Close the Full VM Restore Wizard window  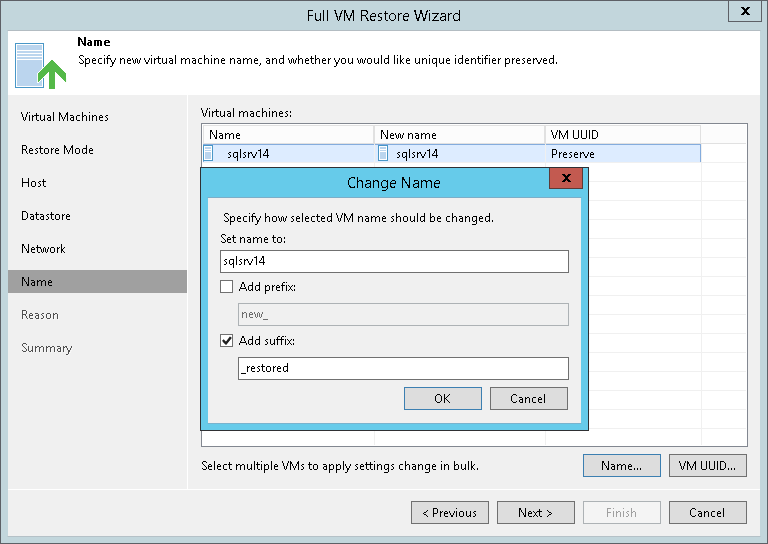(744, 13)
